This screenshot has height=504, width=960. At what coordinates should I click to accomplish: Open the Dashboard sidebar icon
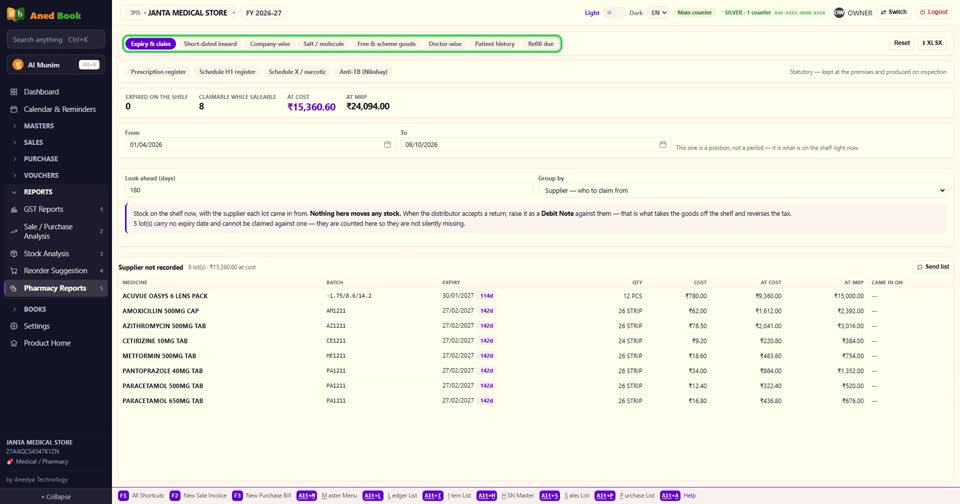tap(13, 92)
